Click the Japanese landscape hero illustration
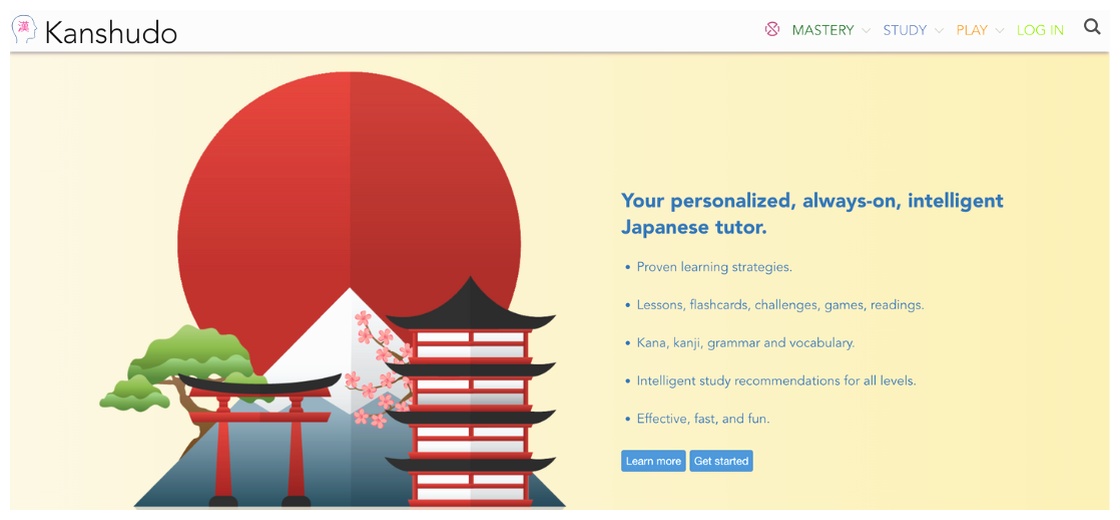This screenshot has height=520, width=1120. click(333, 289)
